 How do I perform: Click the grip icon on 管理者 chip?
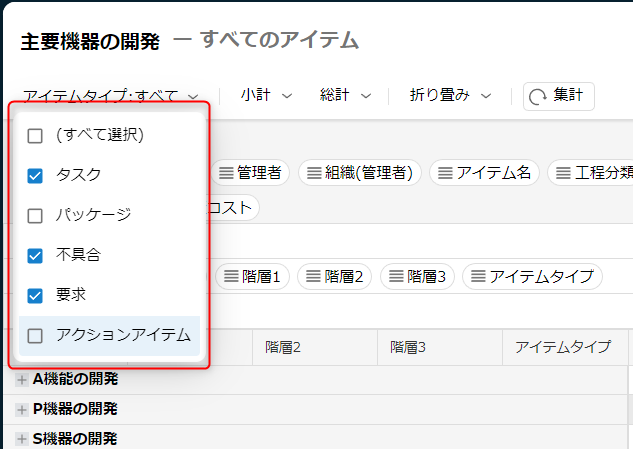(225, 173)
